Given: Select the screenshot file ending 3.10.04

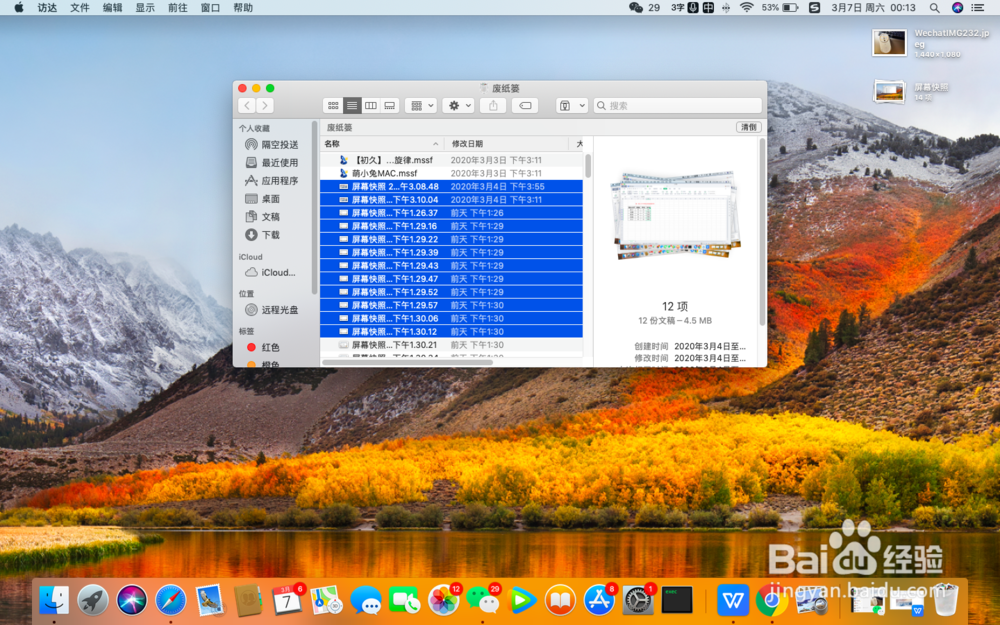Looking at the screenshot, I should [452, 200].
